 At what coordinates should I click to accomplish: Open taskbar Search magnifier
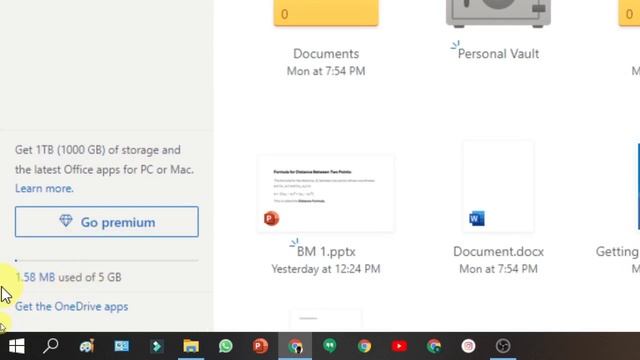51,346
